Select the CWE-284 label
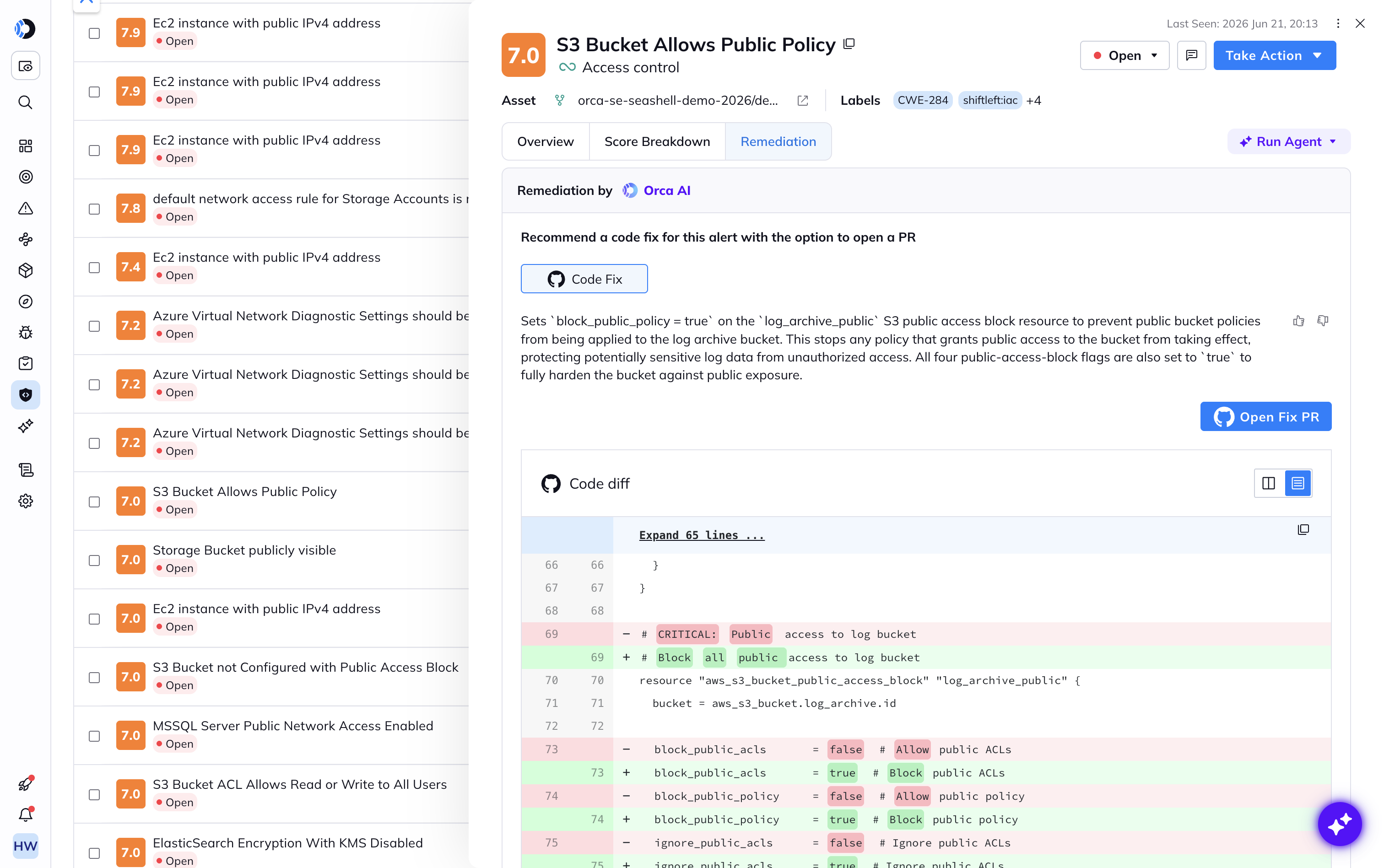This screenshot has width=1384, height=868. (923, 101)
